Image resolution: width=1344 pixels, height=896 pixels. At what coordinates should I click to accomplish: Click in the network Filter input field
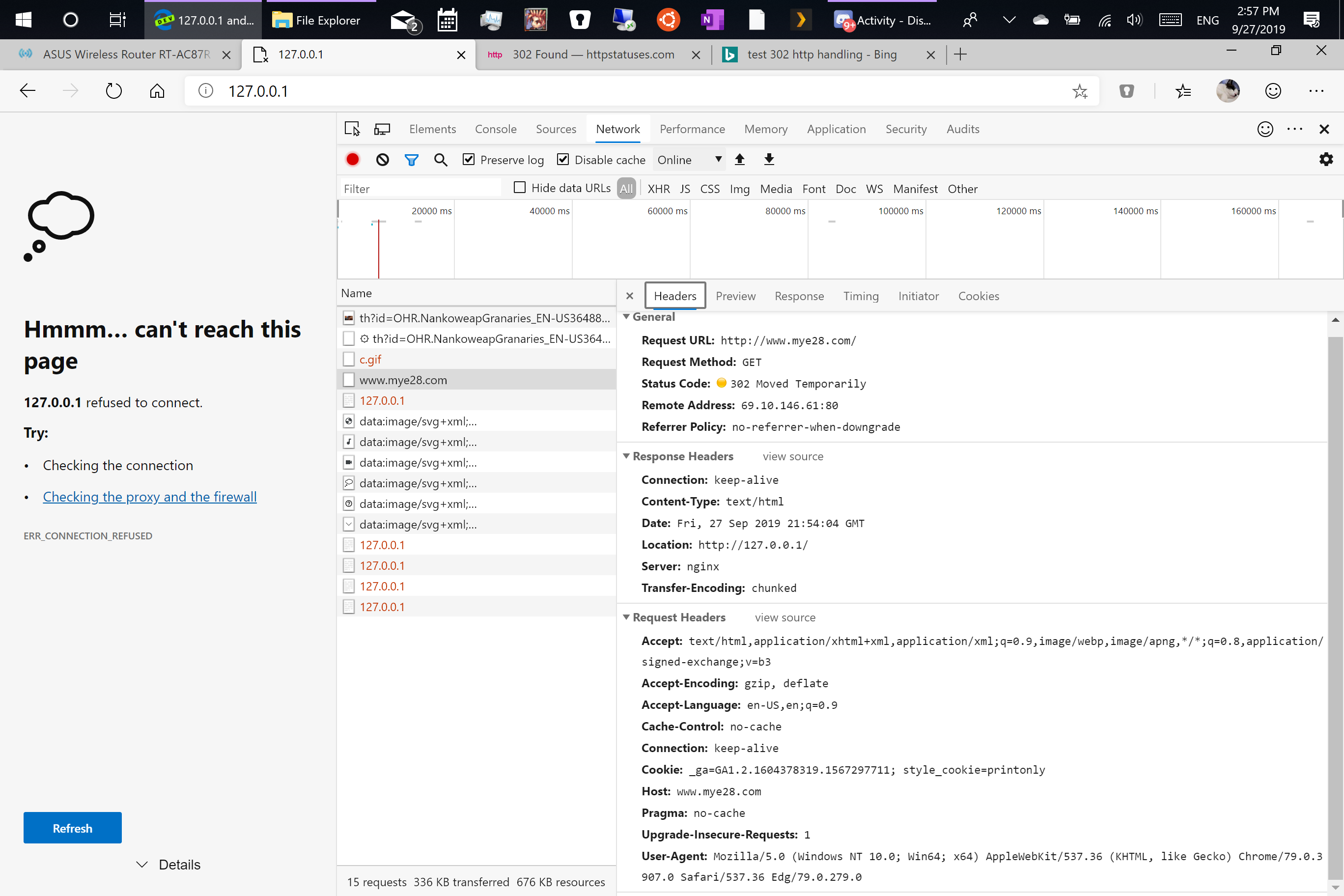pos(420,189)
